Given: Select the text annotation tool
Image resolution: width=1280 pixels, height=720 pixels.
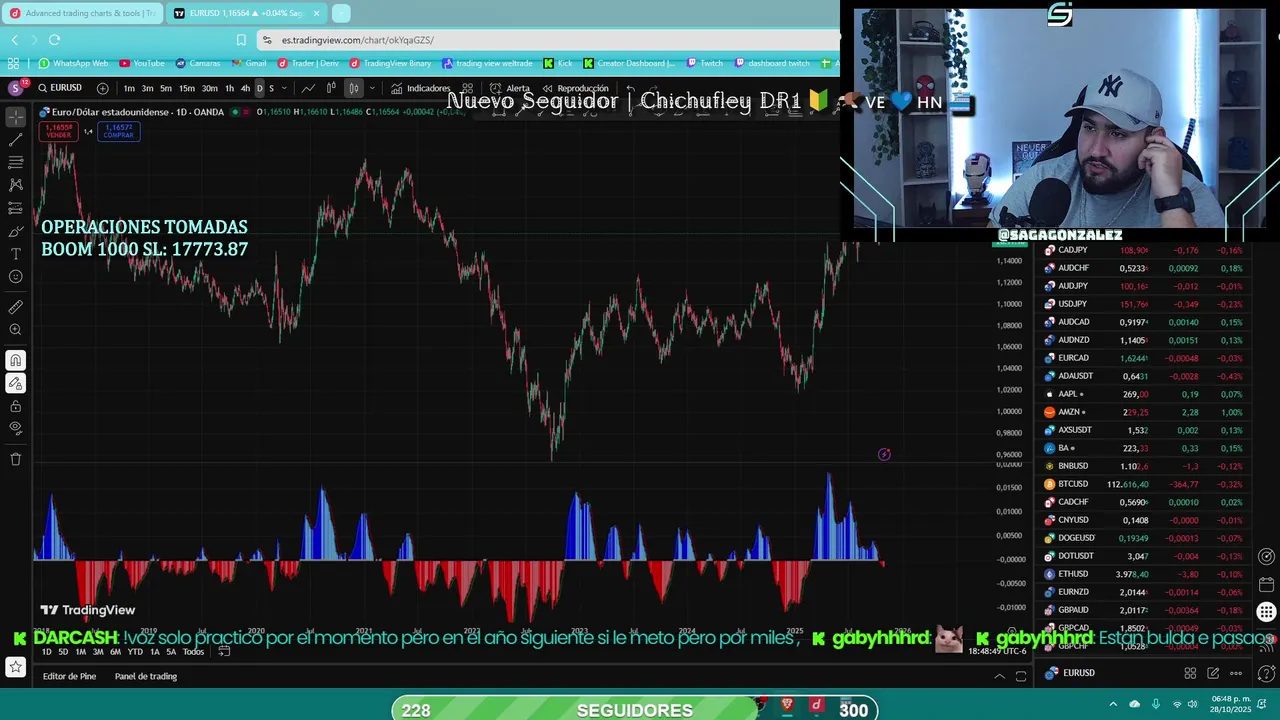Looking at the screenshot, I should coord(16,254).
